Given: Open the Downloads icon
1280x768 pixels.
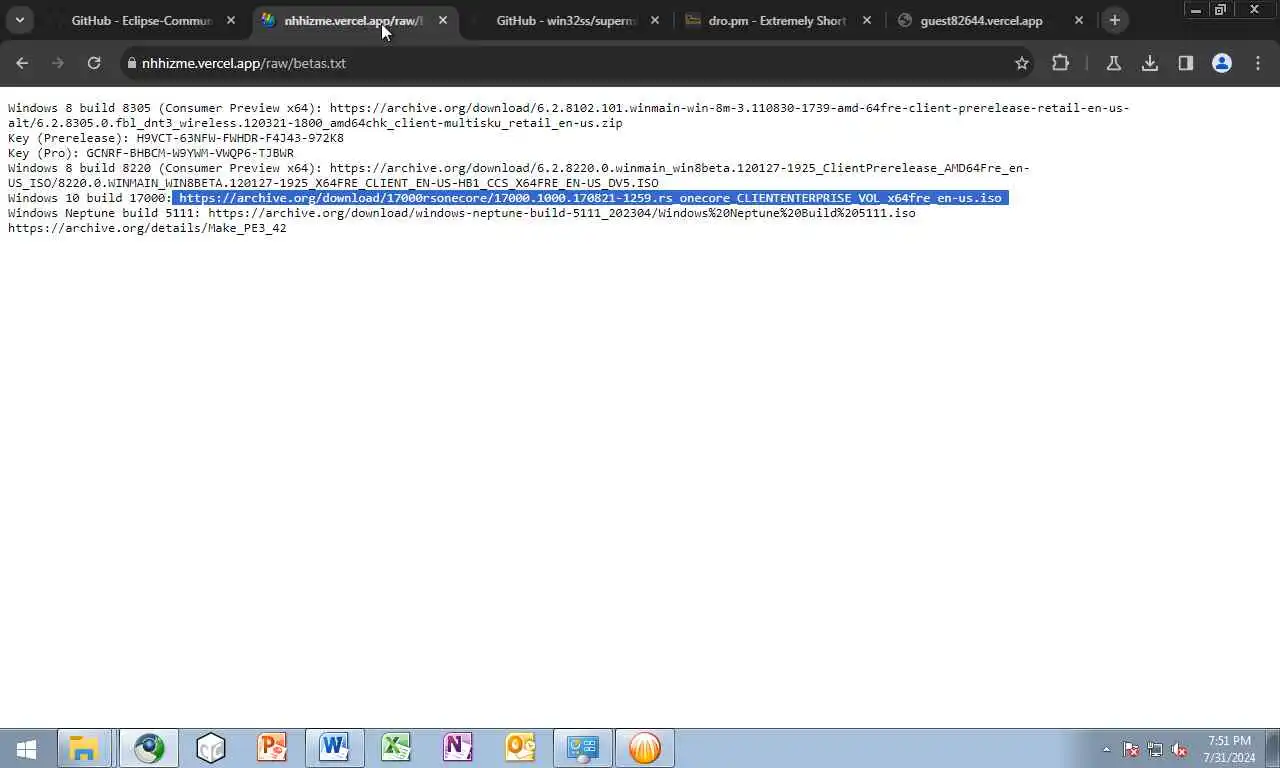Looking at the screenshot, I should [x=1150, y=63].
